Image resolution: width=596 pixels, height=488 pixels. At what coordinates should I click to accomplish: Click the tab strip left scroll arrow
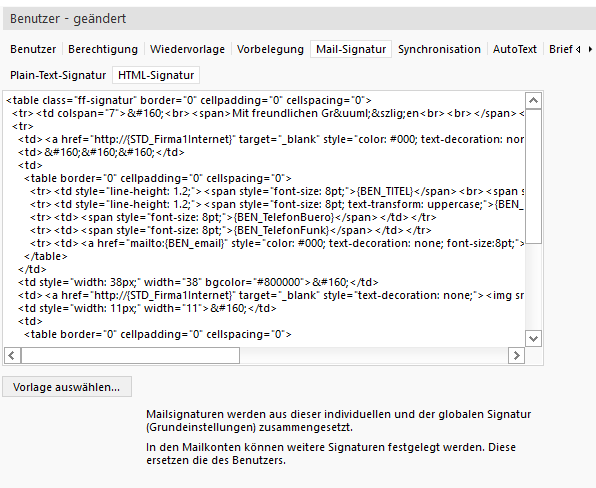tap(578, 49)
